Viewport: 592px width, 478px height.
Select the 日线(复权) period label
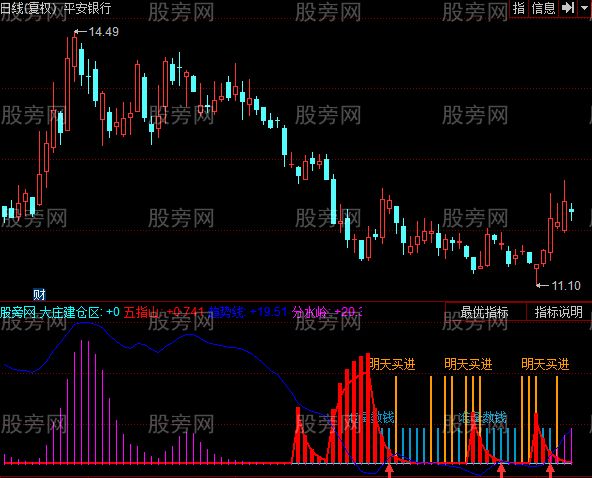28,8
